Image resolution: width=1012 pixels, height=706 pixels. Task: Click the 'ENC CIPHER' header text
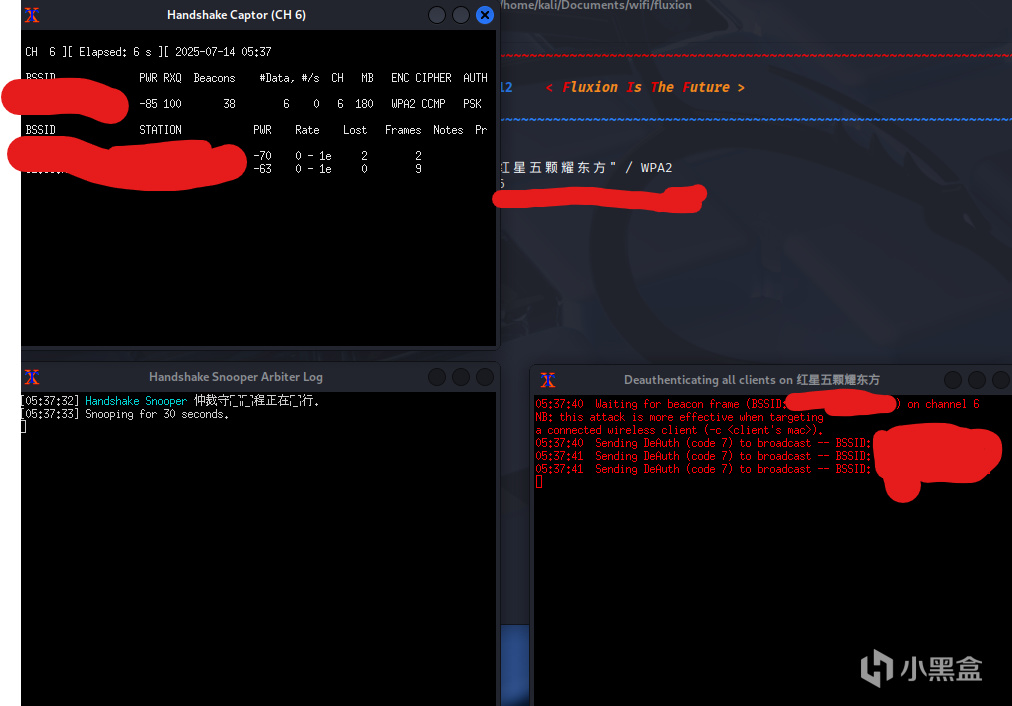coord(421,78)
